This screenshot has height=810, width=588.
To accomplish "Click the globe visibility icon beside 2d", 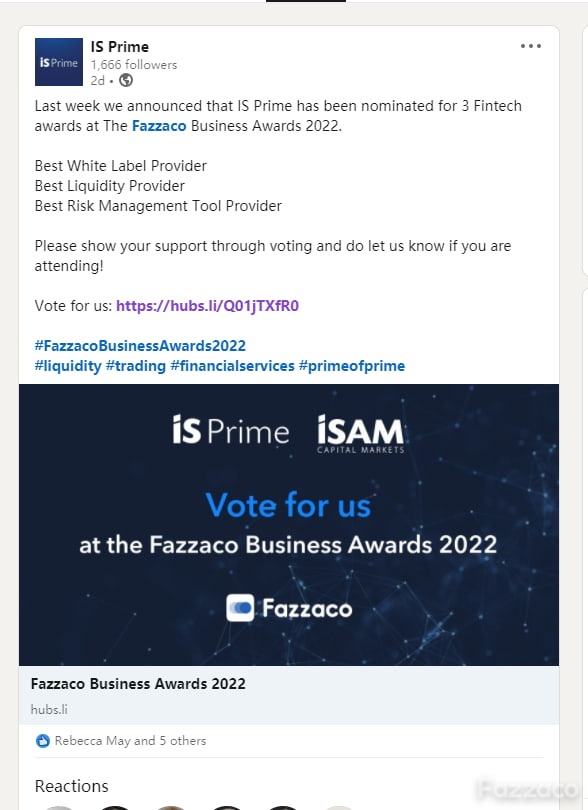I will click(x=126, y=80).
